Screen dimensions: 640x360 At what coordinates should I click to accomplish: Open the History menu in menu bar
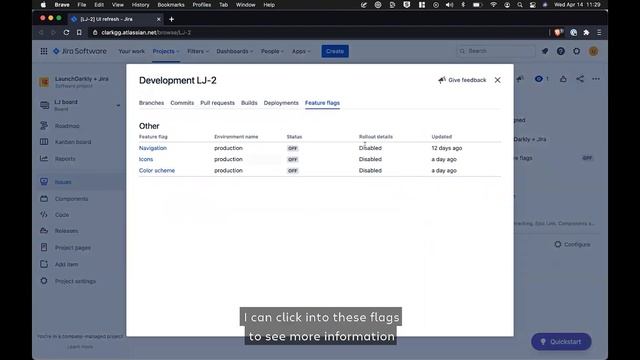click(140, 5)
